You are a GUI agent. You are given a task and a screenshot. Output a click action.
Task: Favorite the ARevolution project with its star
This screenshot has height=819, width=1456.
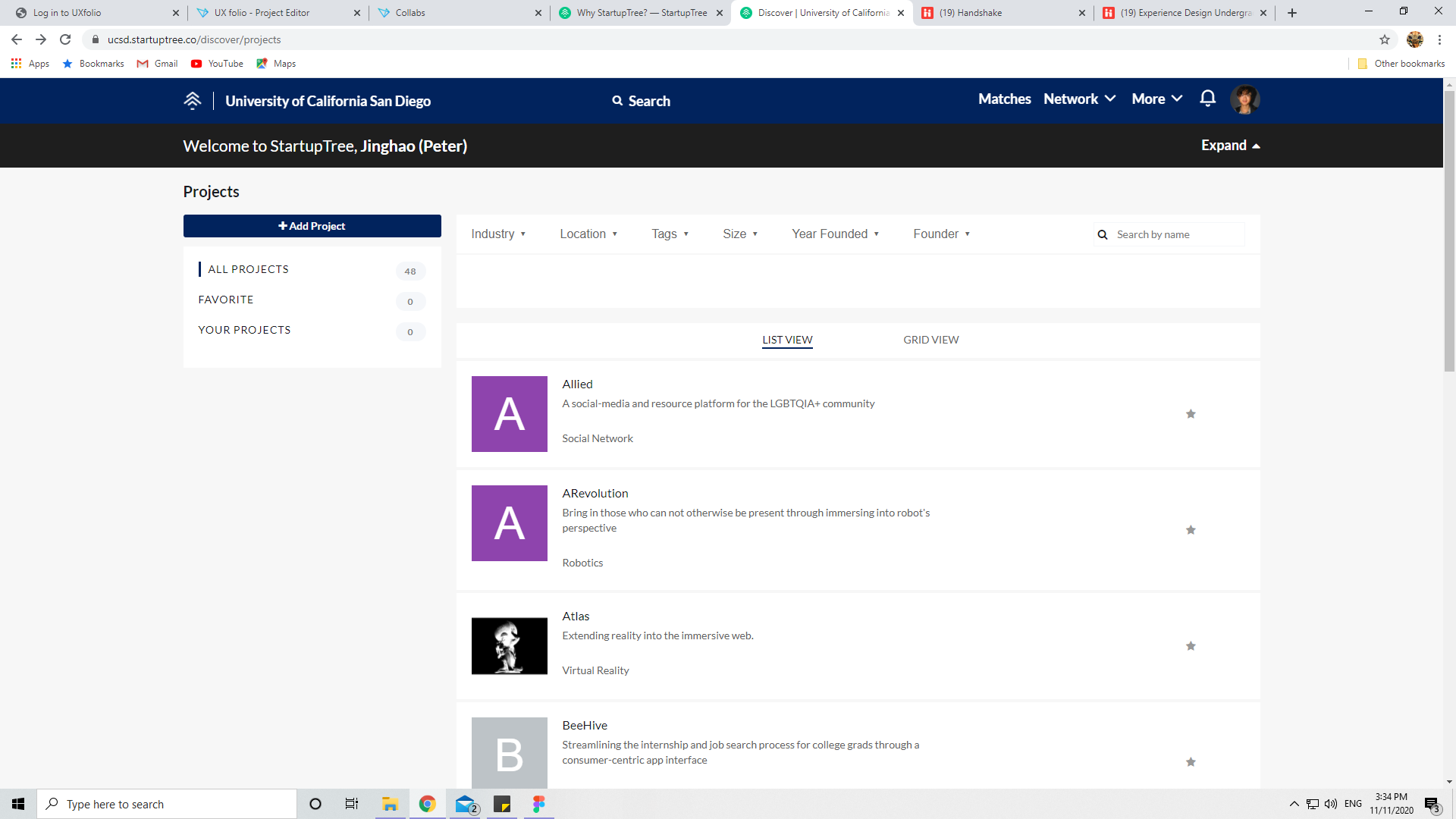(1190, 530)
